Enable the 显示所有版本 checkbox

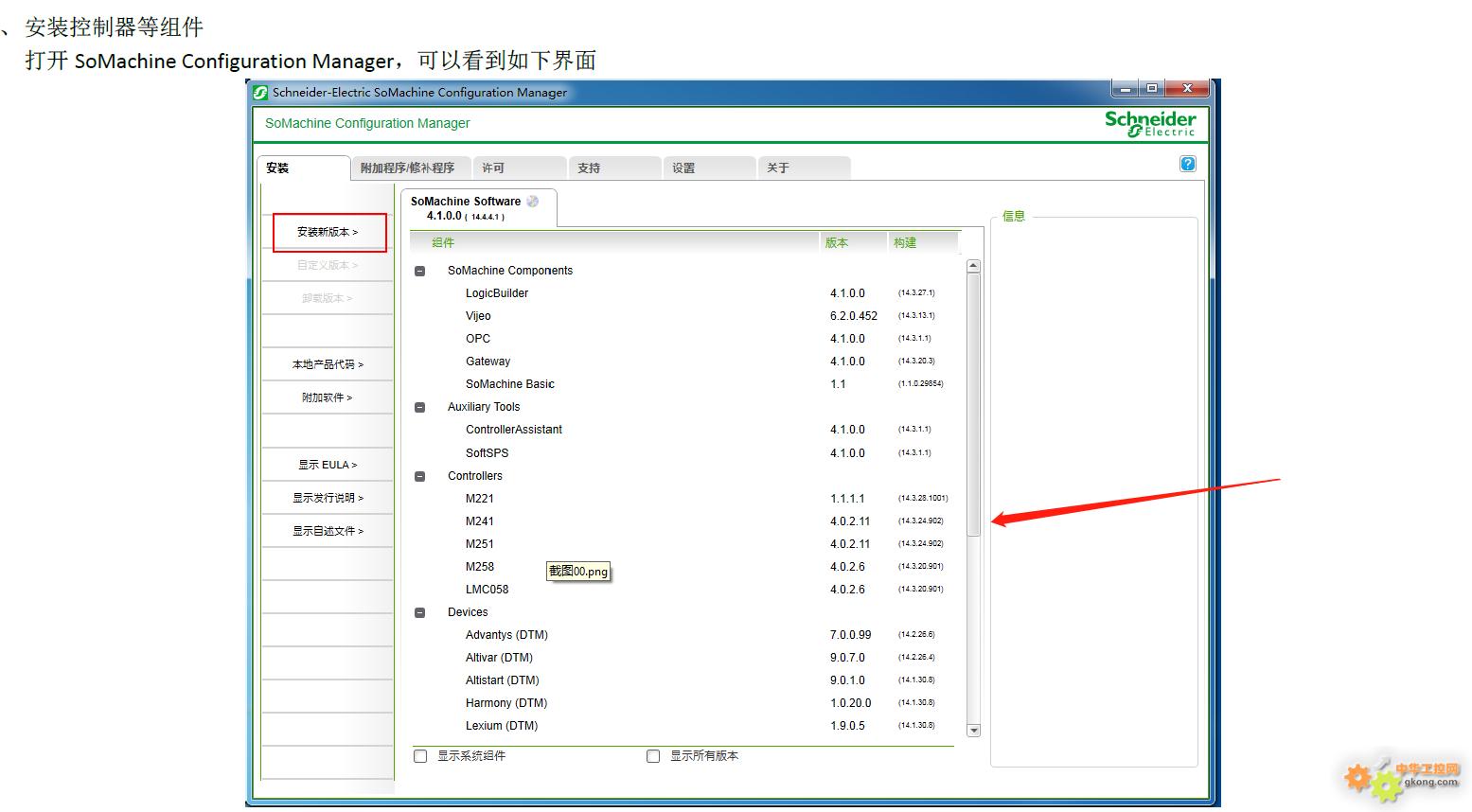tap(653, 756)
